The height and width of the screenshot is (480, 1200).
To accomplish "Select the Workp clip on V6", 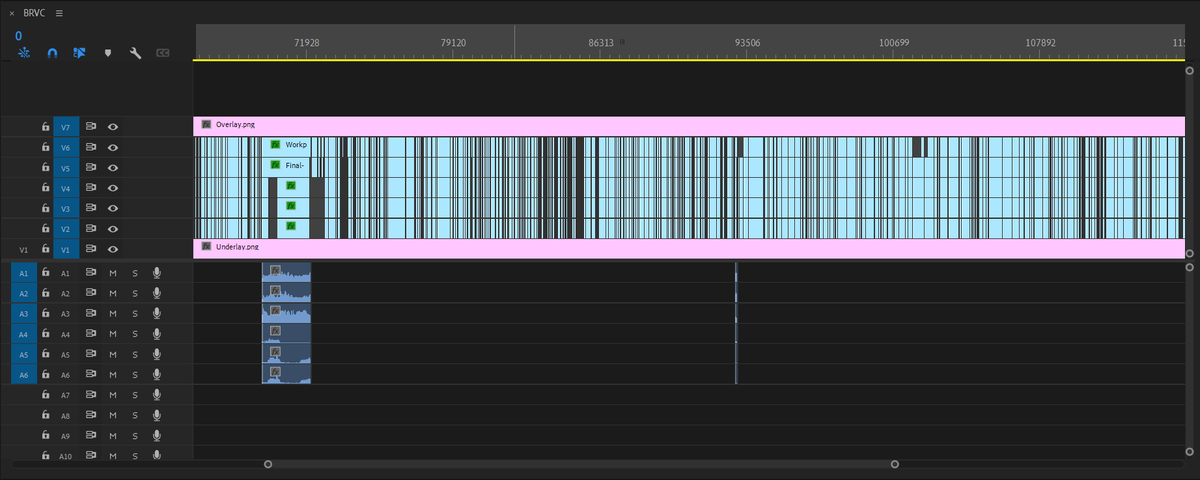I will [289, 145].
